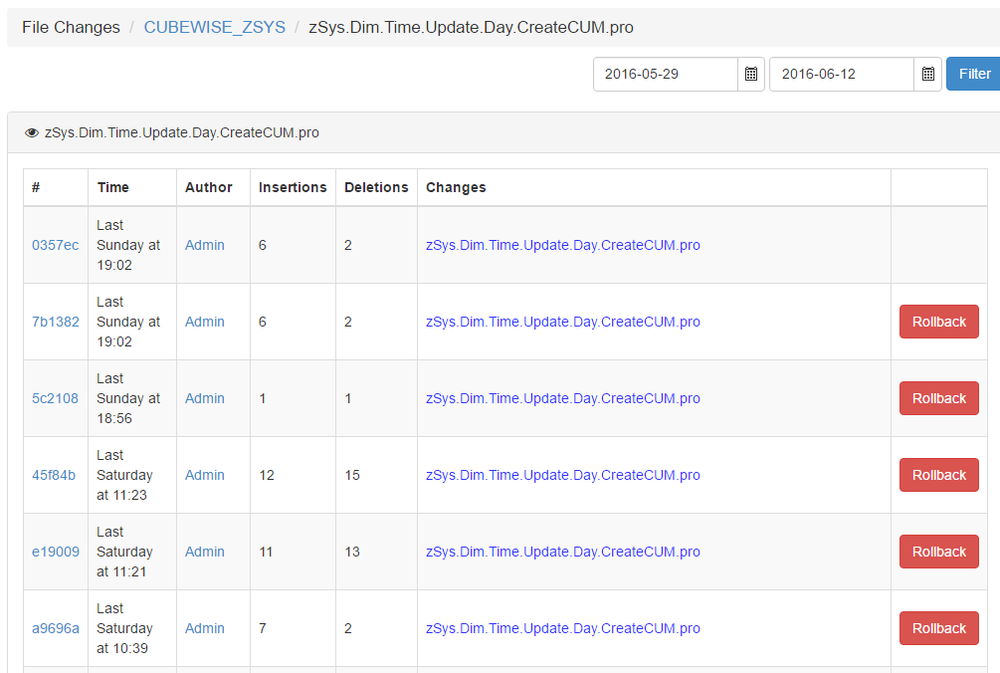The height and width of the screenshot is (673, 1000).
Task: Open commit 7b1382
Action: click(x=55, y=322)
